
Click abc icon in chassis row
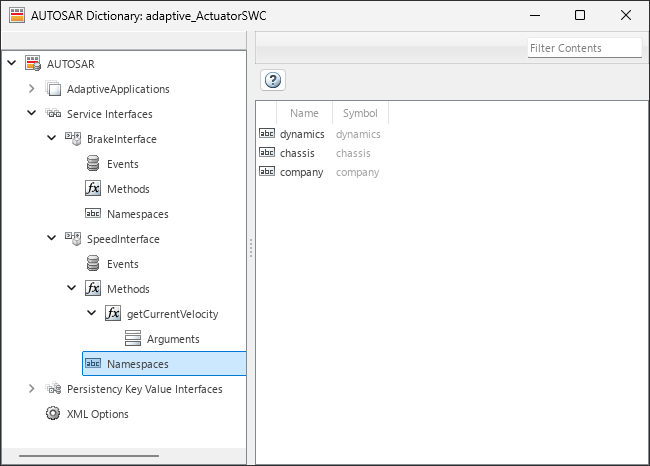(267, 152)
